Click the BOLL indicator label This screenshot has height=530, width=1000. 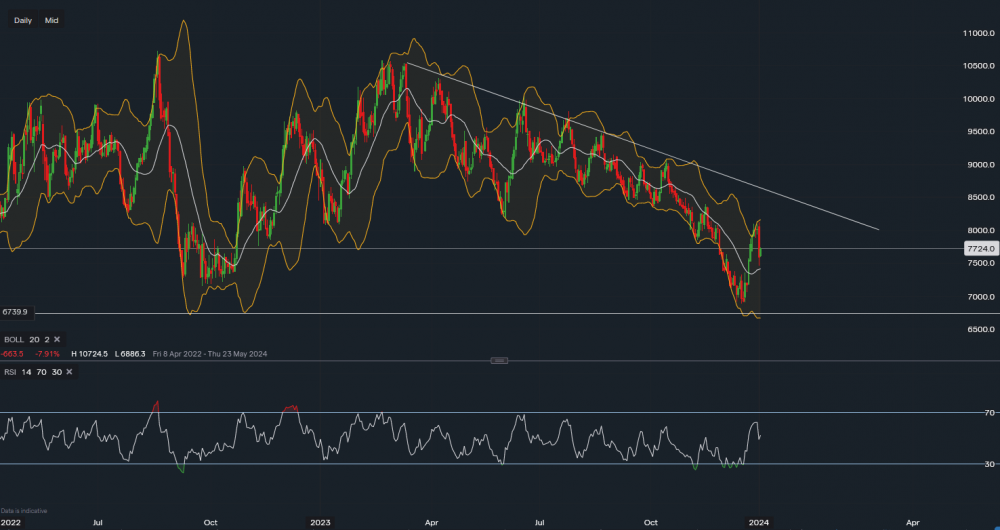(14, 340)
